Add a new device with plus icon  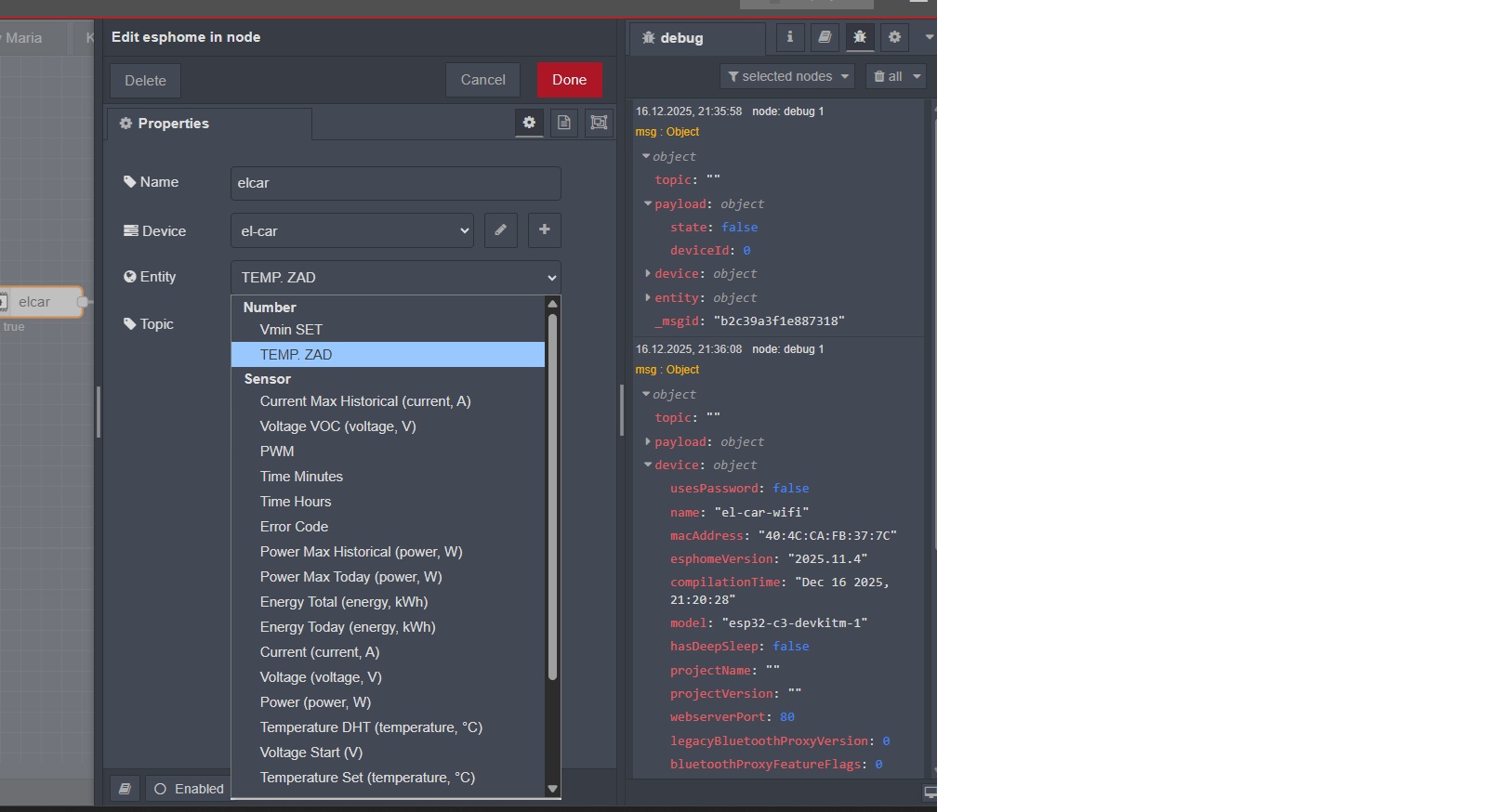coord(545,230)
